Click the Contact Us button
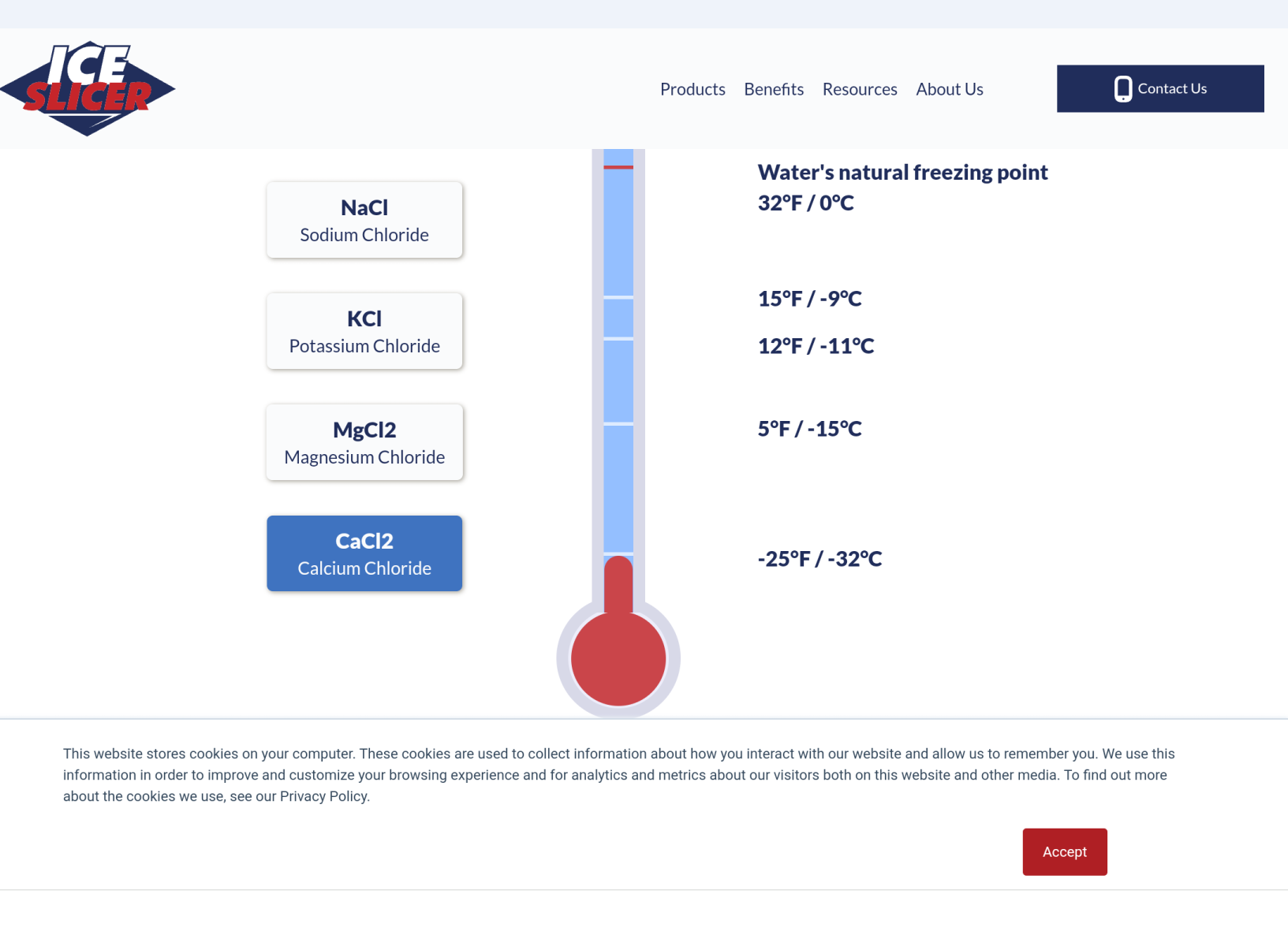Image resolution: width=1288 pixels, height=946 pixels. [1160, 89]
